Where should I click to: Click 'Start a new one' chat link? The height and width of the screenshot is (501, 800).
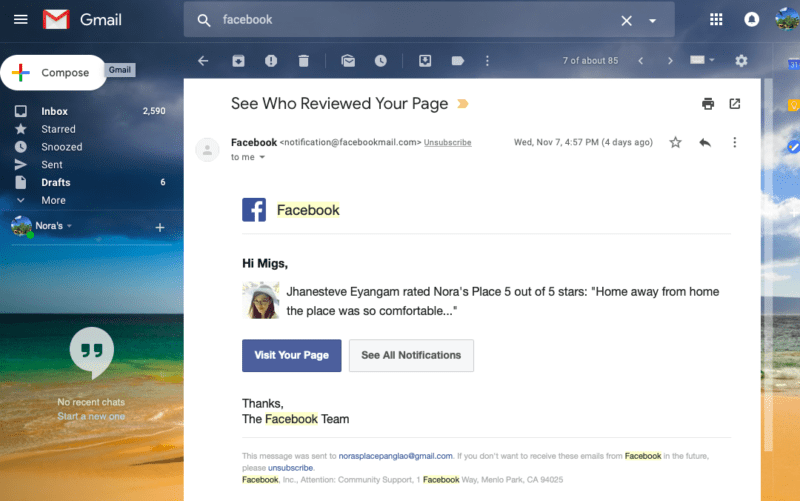pos(91,416)
